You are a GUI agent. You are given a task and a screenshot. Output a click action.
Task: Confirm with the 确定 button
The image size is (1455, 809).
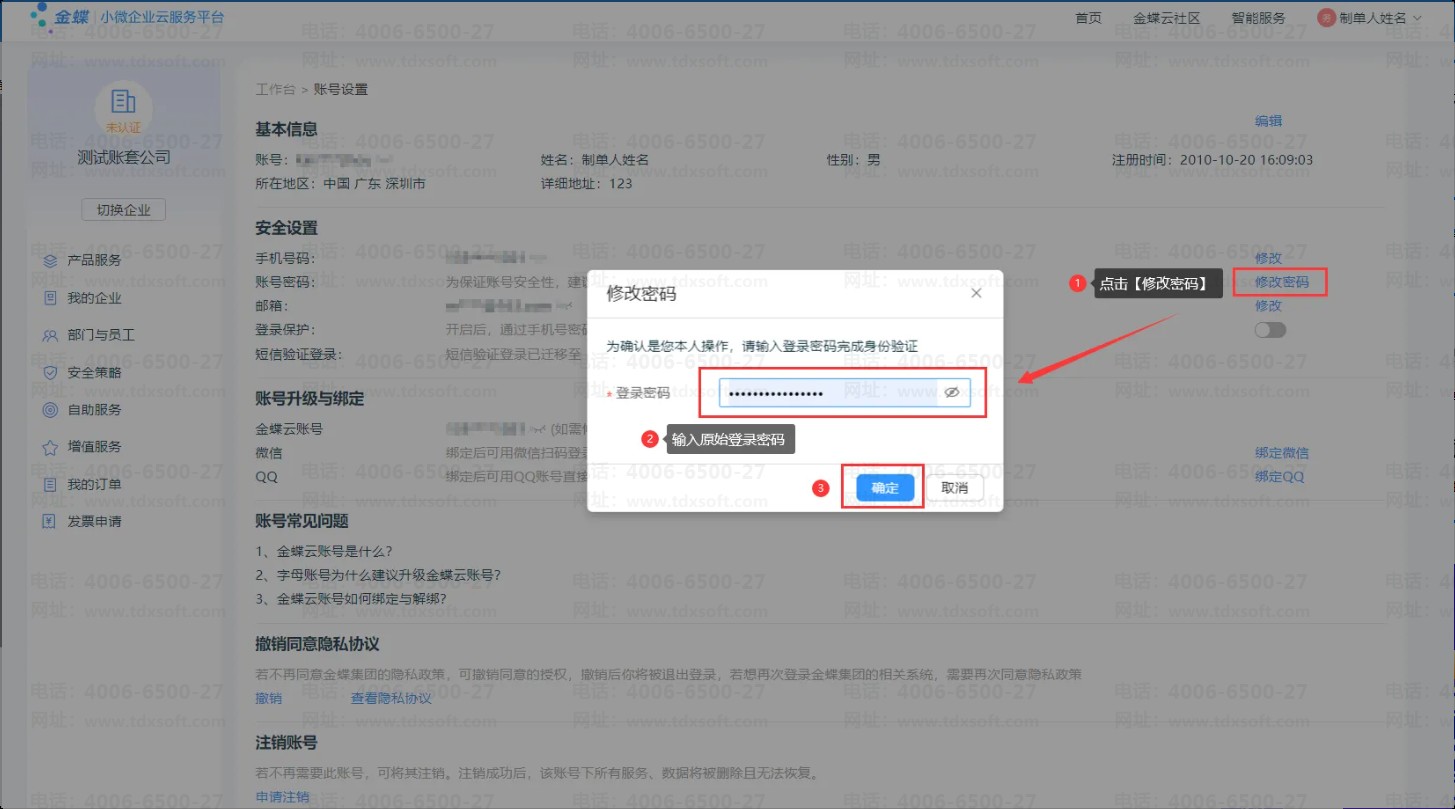(x=885, y=488)
